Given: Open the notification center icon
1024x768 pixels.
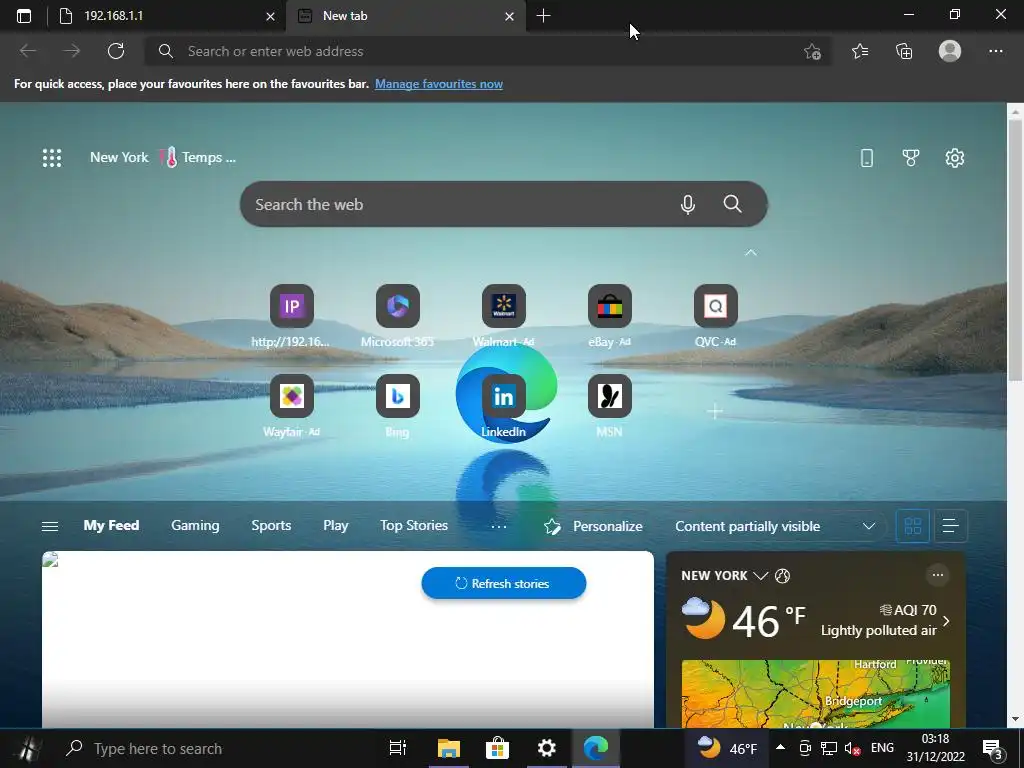Looking at the screenshot, I should pos(992,750).
